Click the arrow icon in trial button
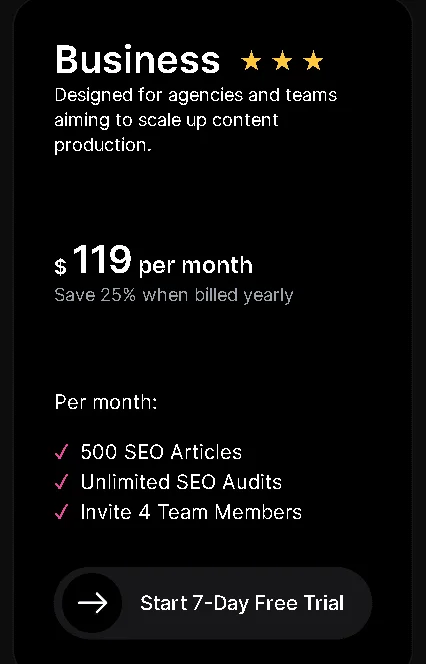426x664 pixels. 92,603
